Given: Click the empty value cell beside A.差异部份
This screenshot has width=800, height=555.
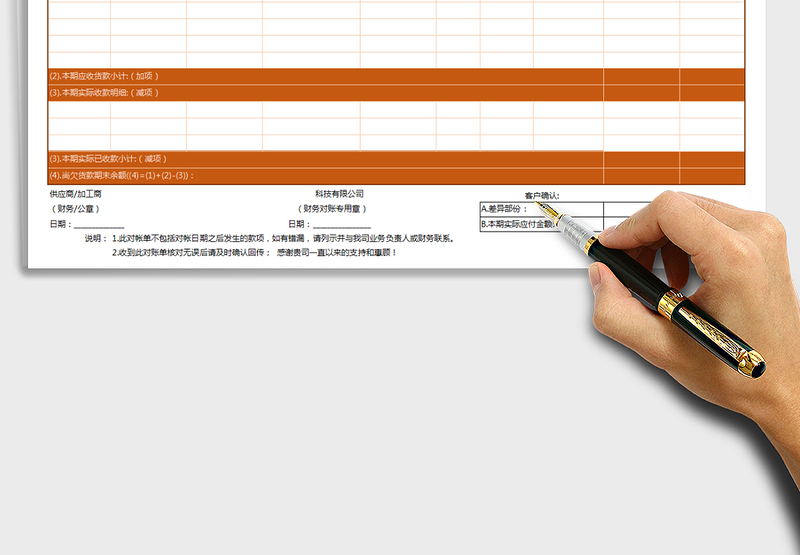Looking at the screenshot, I should click(625, 209).
